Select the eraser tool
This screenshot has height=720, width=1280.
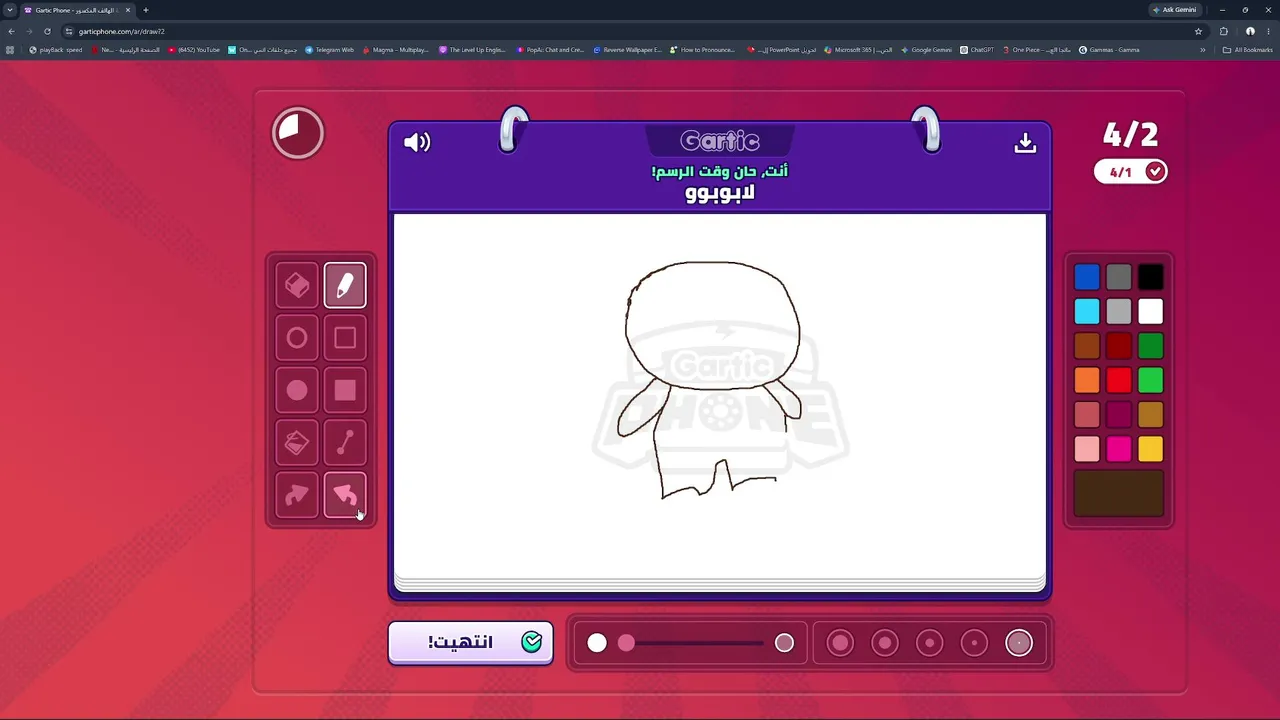click(297, 286)
